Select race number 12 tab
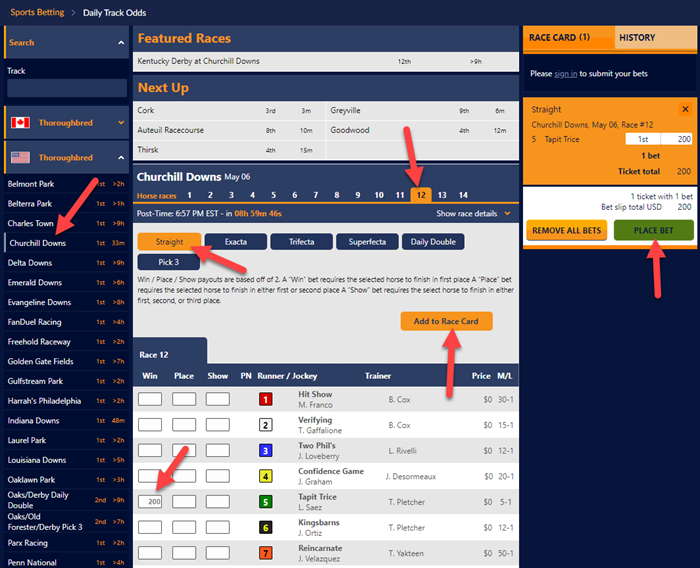Screen dimensions: 700x568 421,195
